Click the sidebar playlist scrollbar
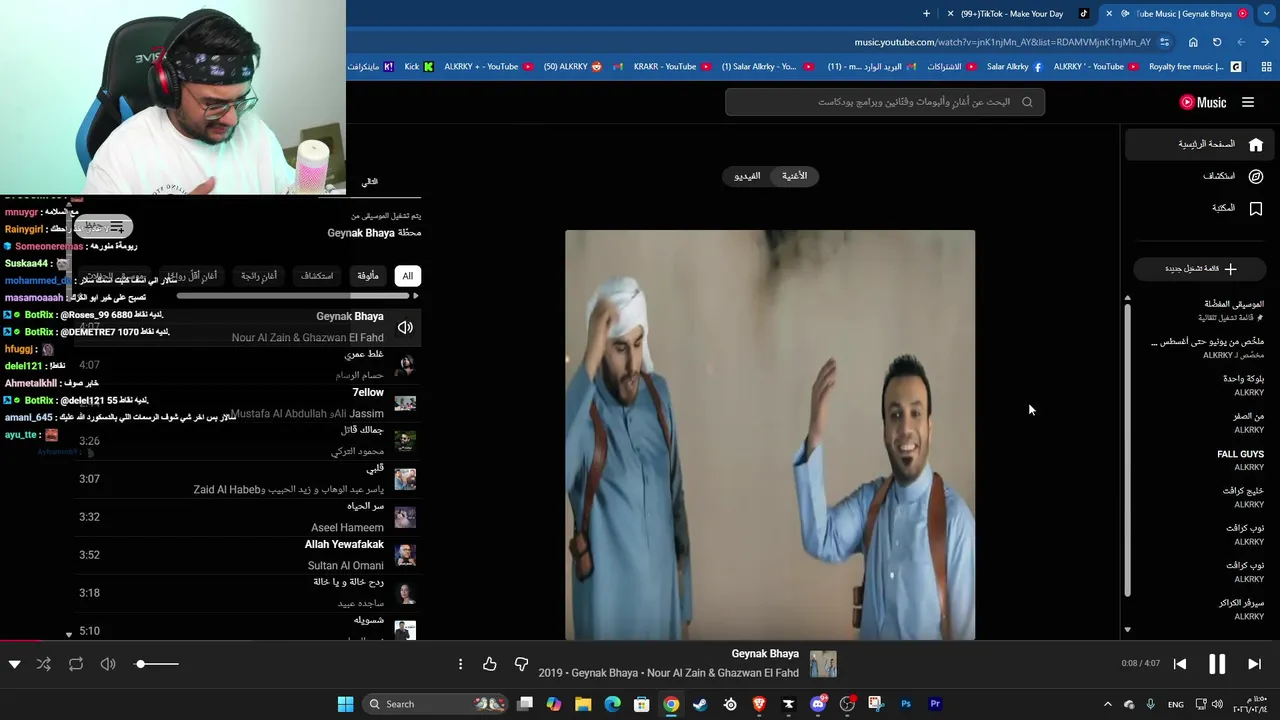1280x720 pixels. pyautogui.click(x=1127, y=450)
